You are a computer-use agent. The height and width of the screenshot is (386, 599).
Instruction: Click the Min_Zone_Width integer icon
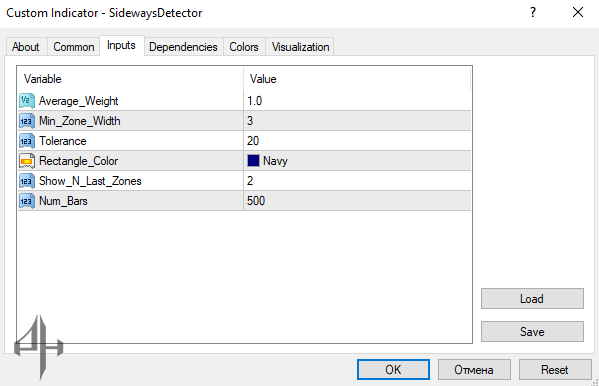point(27,121)
